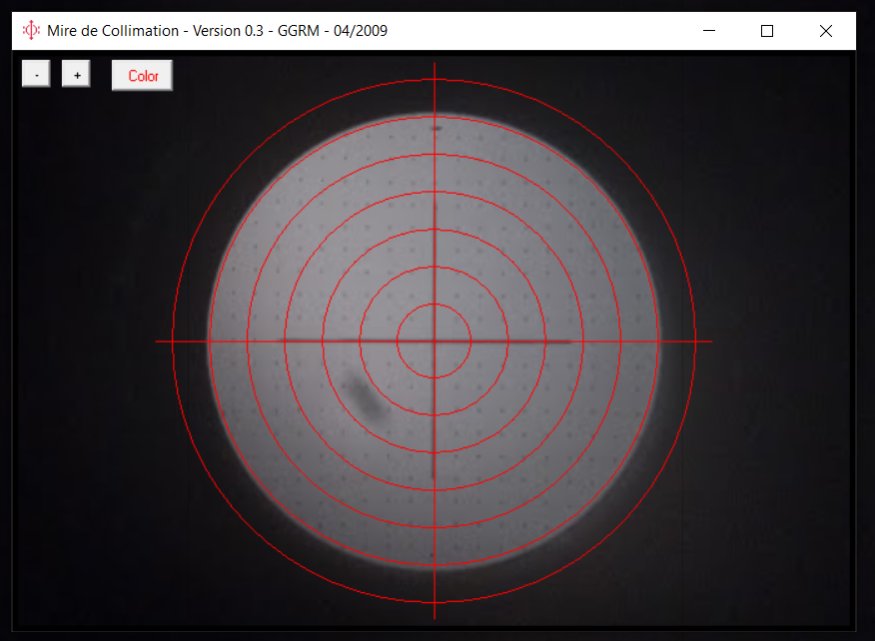
Task: Click the window title text 'Mire de Collimation'
Action: click(x=111, y=31)
